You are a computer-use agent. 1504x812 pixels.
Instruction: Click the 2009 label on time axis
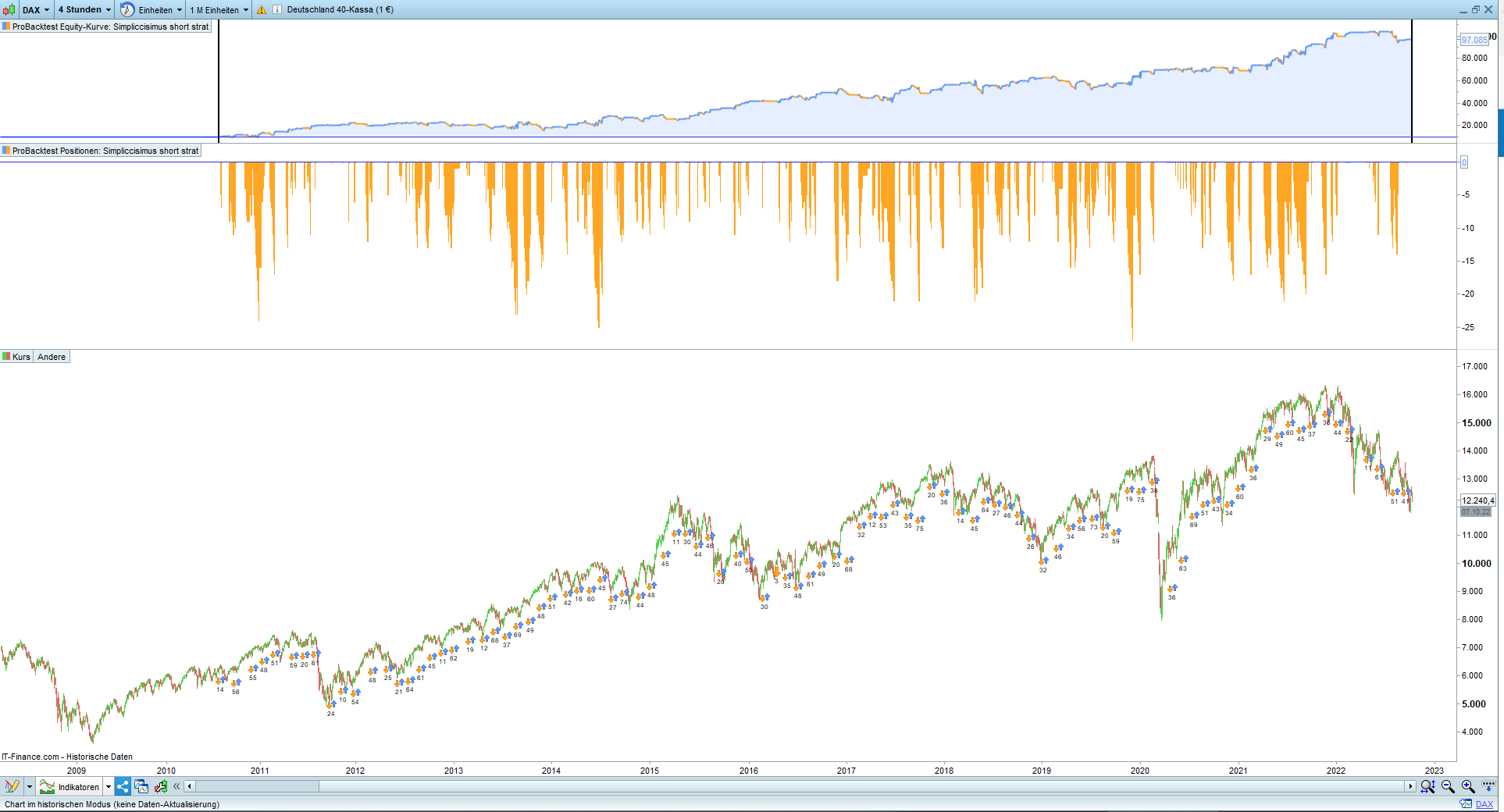[77, 771]
